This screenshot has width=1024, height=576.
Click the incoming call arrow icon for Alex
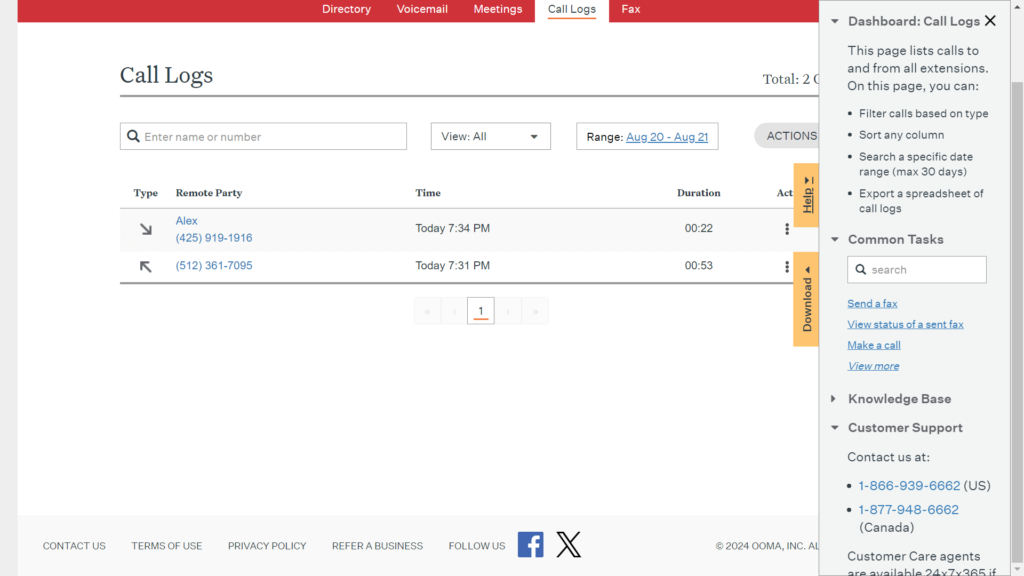coord(146,229)
